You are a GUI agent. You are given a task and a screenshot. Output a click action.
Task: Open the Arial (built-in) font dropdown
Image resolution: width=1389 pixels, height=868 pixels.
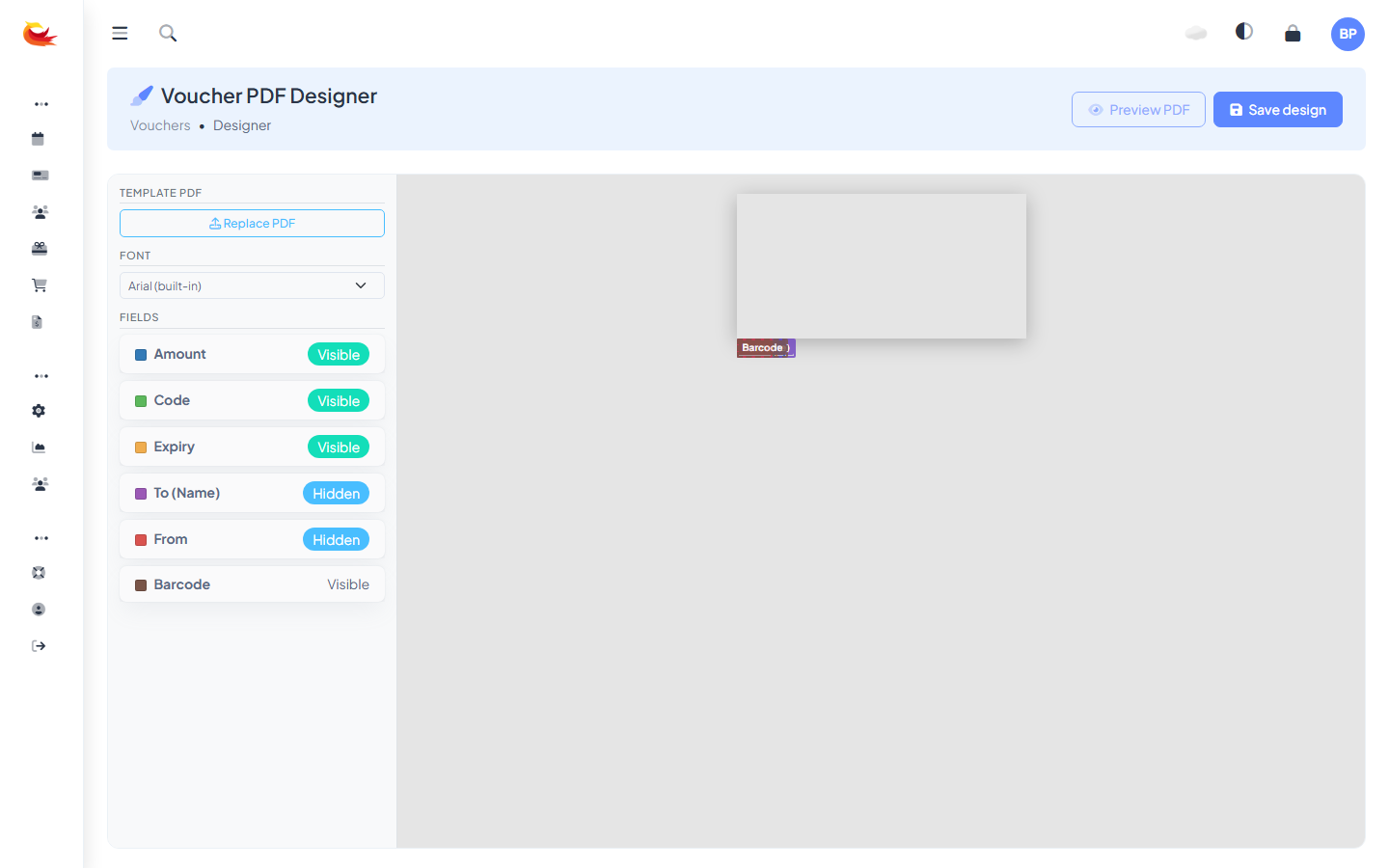point(252,285)
